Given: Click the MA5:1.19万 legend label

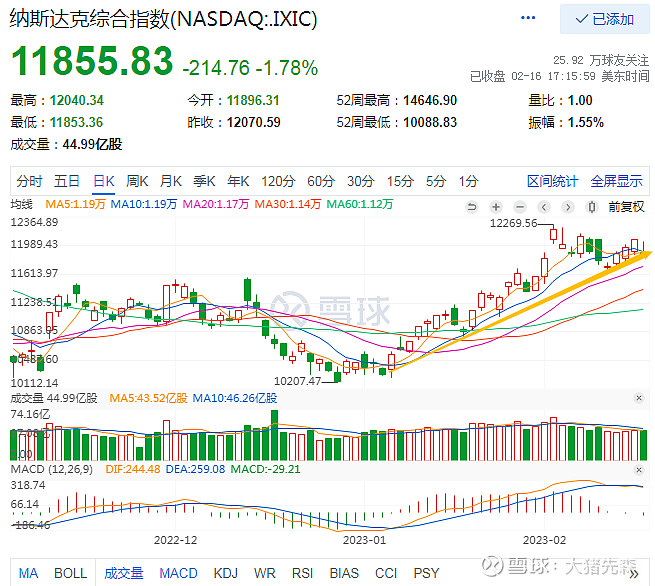Looking at the screenshot, I should (x=75, y=204).
